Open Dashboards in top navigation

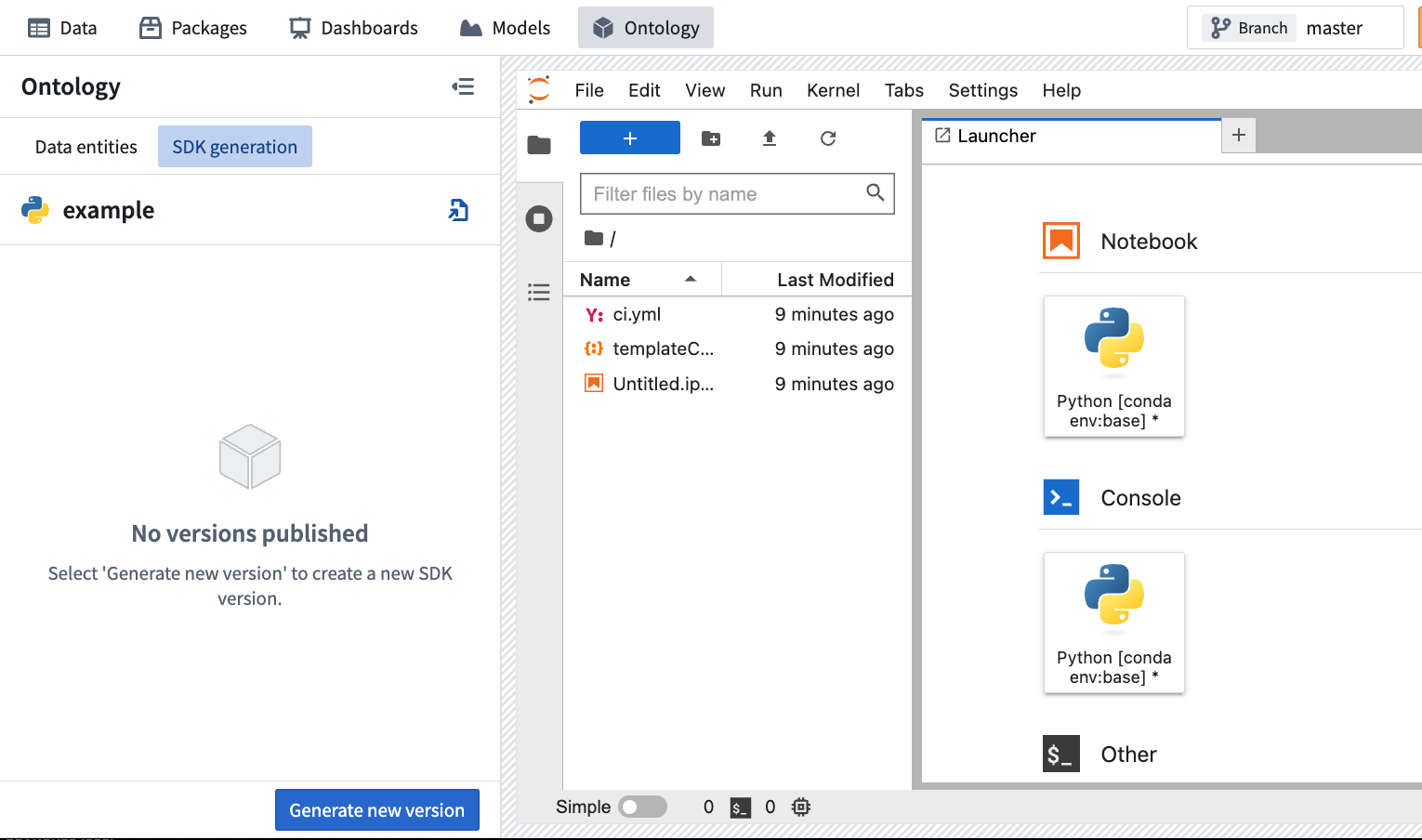(x=353, y=28)
